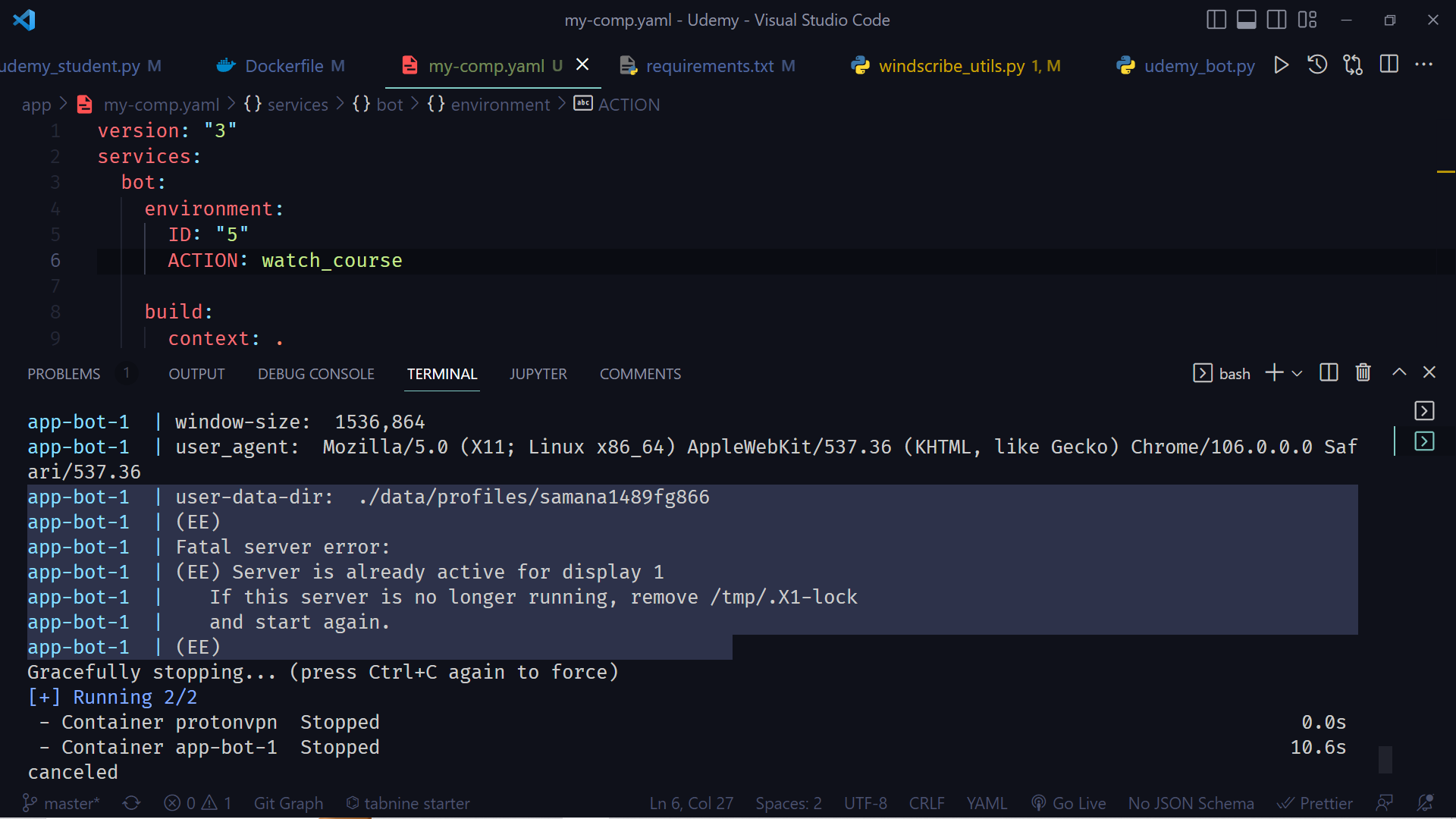1456x819 pixels.
Task: Open the Timeline/local history view
Action: point(1317,65)
